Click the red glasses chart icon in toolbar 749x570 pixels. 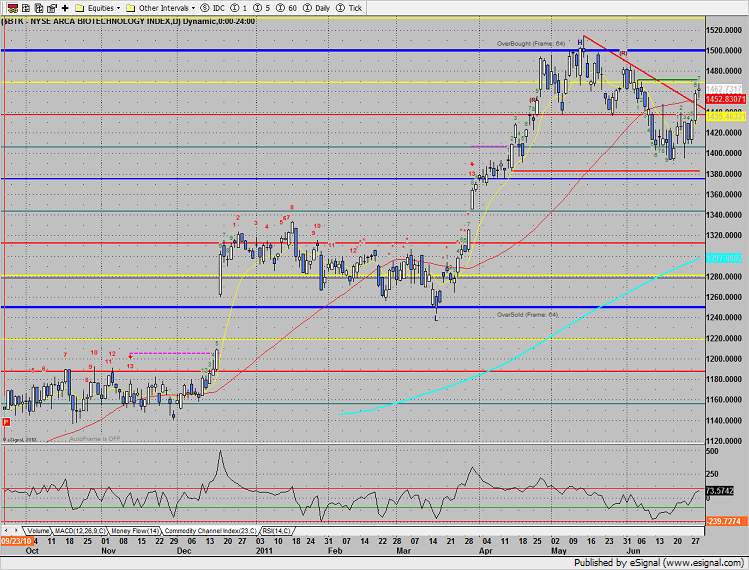(13, 8)
